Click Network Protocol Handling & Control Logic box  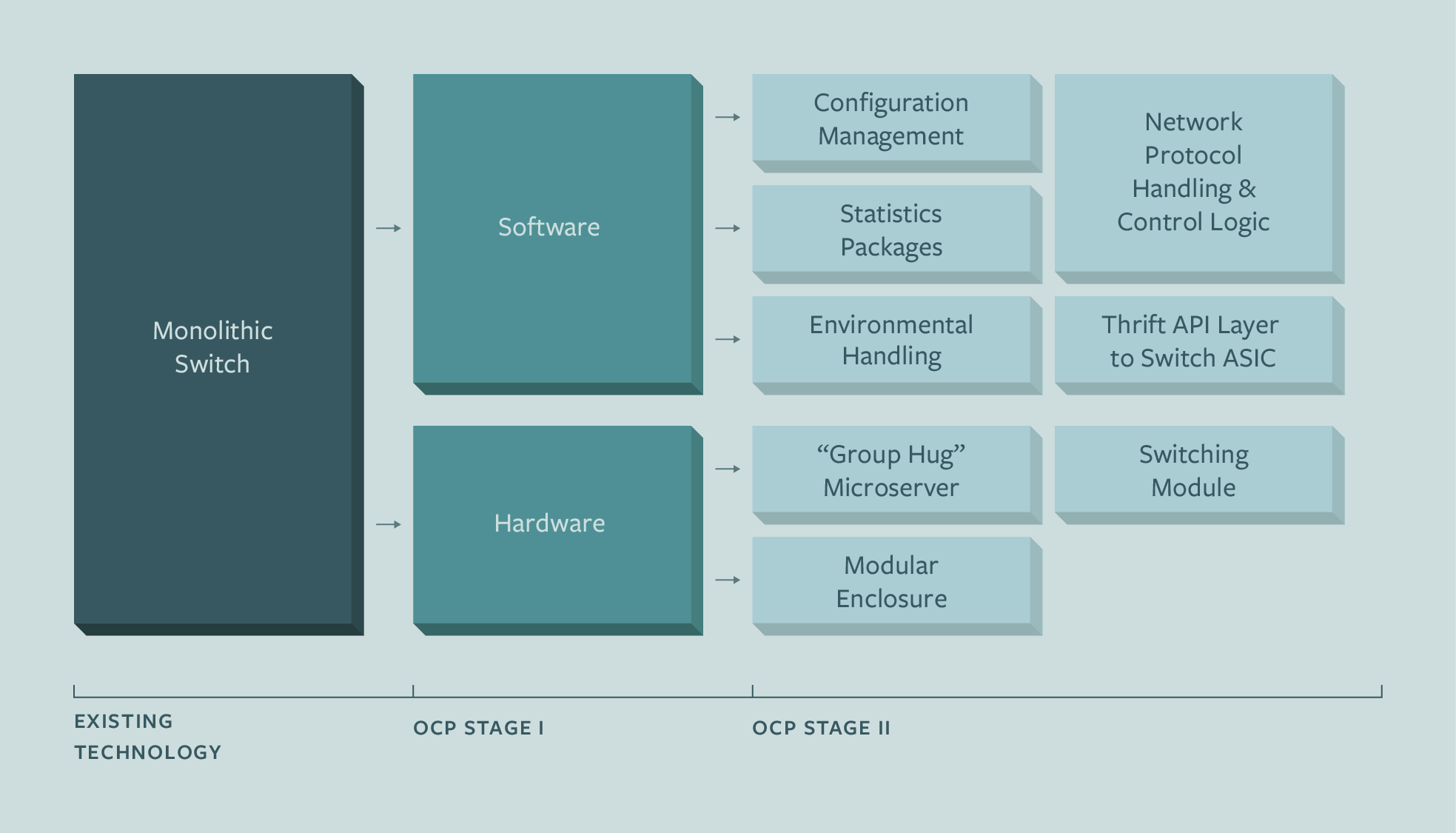pos(1199,178)
